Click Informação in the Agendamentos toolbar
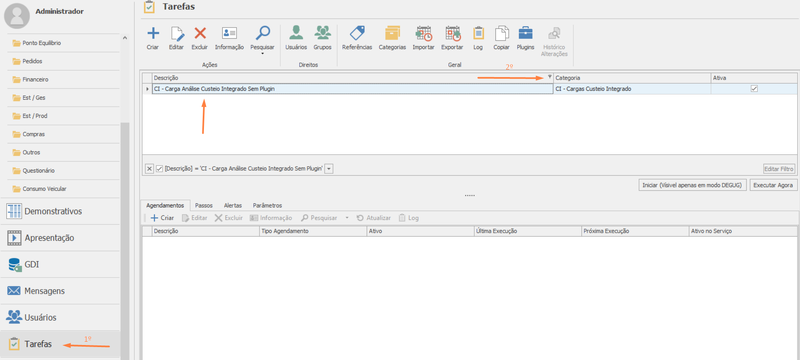Screen dimensions: 800x360 point(271,218)
